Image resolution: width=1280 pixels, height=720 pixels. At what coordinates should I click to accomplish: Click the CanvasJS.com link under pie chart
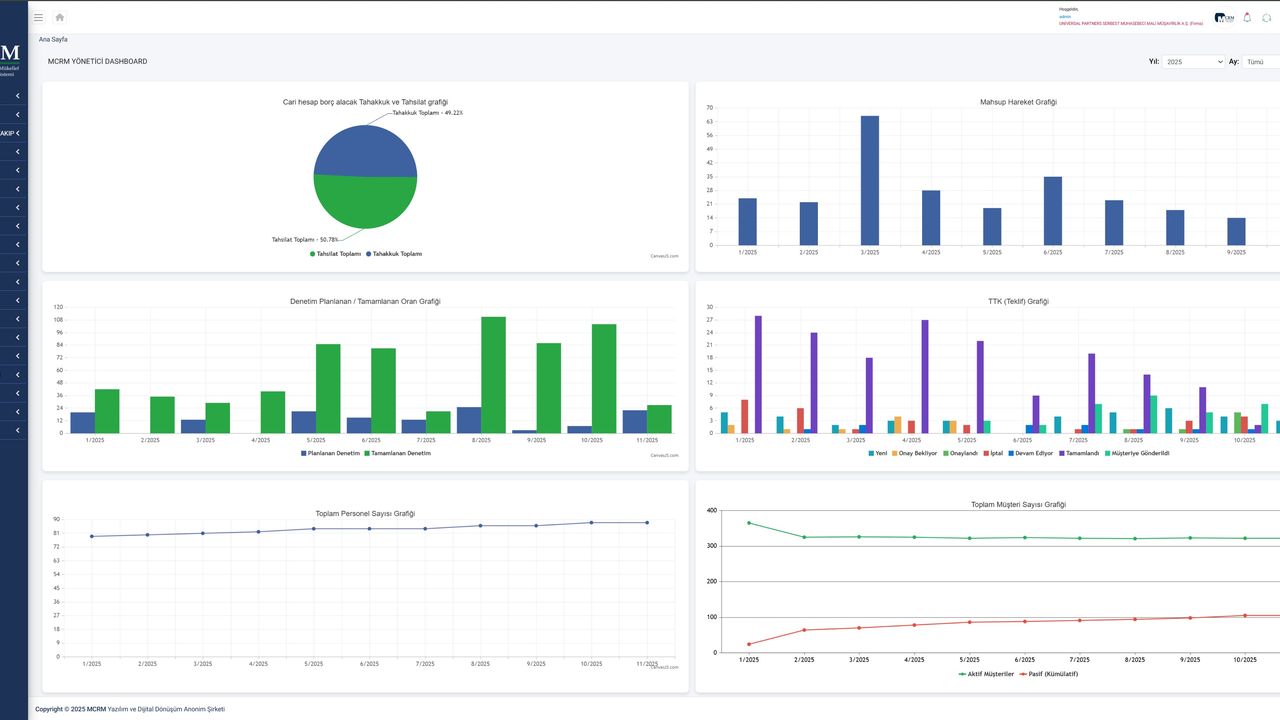pos(664,257)
